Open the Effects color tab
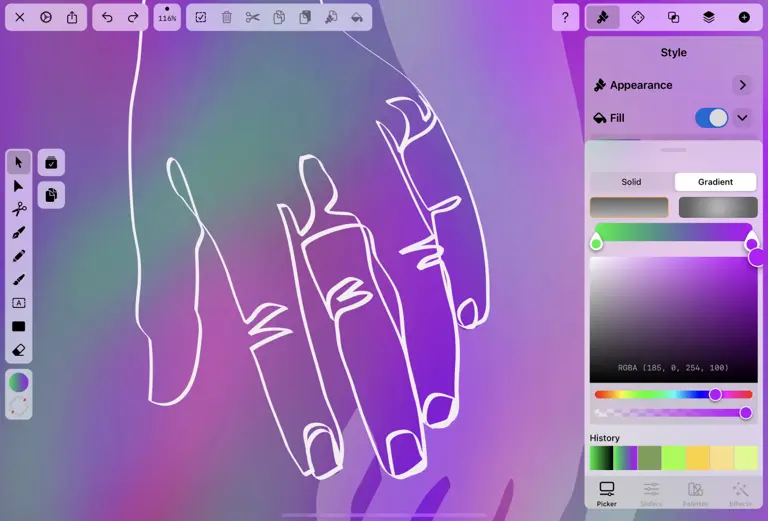Screen dimensions: 768x521 coord(740,494)
